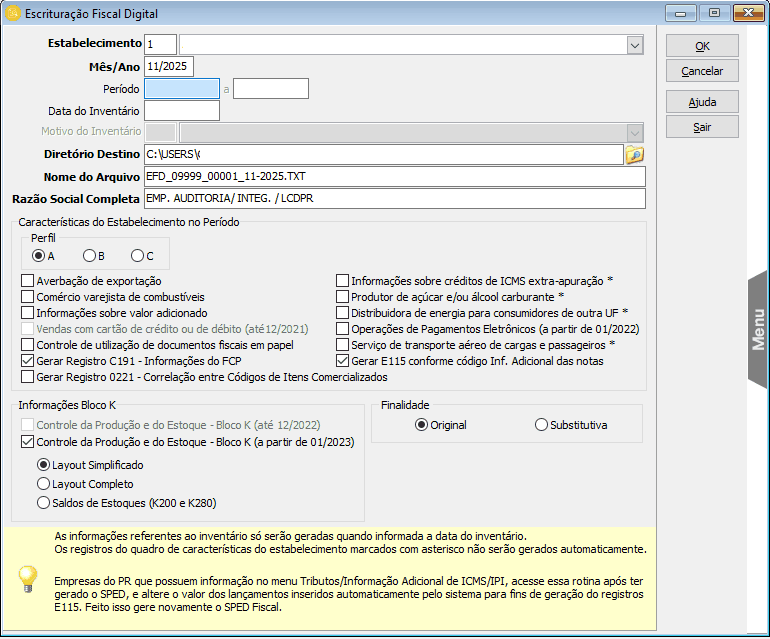Choose Substitutiva as Finalidade

[x=542, y=425]
